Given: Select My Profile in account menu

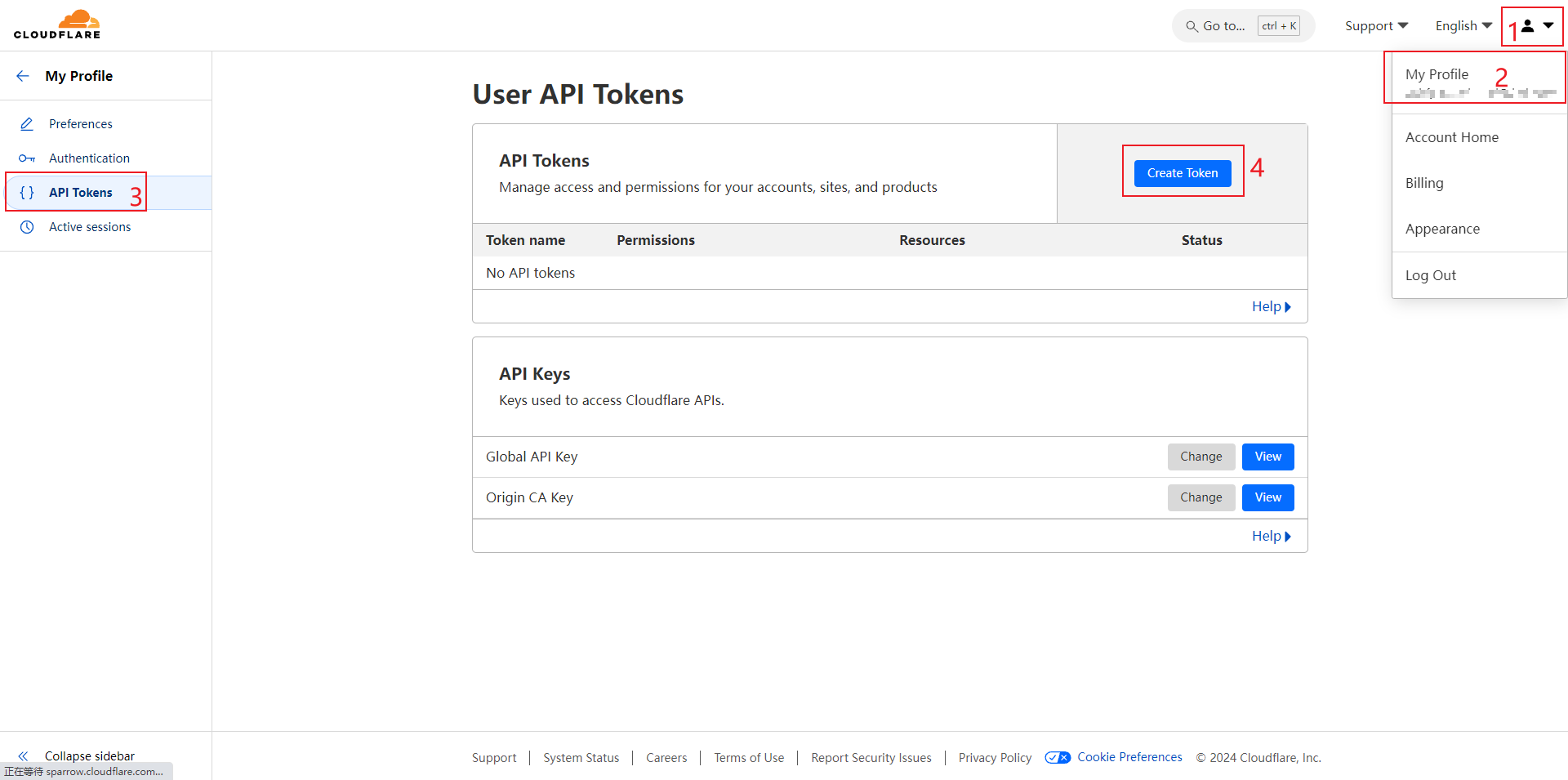Looking at the screenshot, I should pyautogui.click(x=1479, y=82).
